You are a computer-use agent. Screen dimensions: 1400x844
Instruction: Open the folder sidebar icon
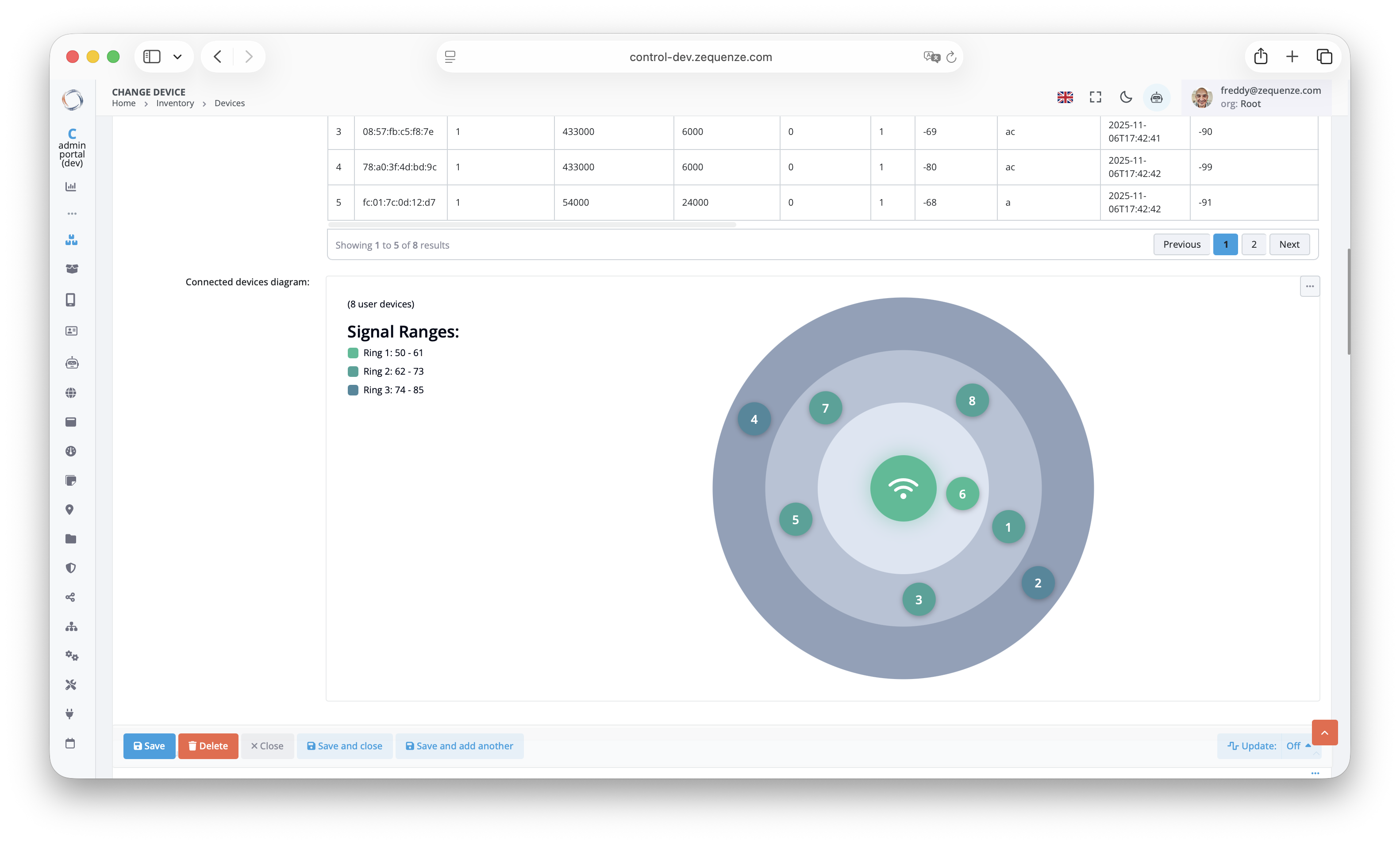click(70, 539)
